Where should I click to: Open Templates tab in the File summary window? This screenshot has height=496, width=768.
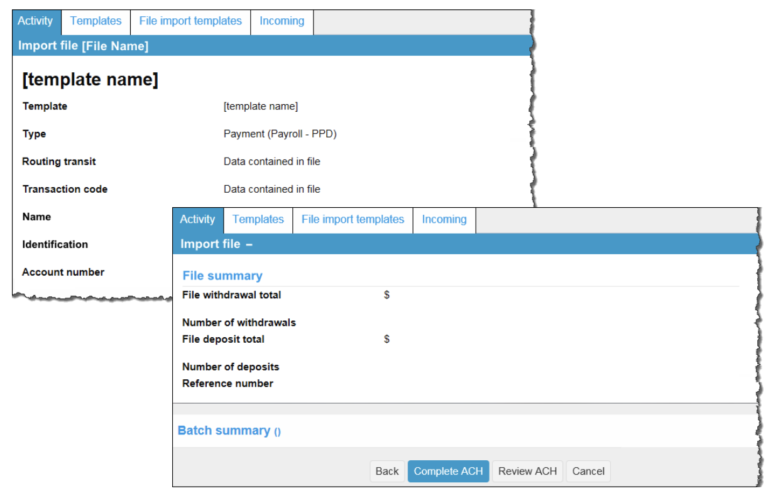click(x=258, y=220)
